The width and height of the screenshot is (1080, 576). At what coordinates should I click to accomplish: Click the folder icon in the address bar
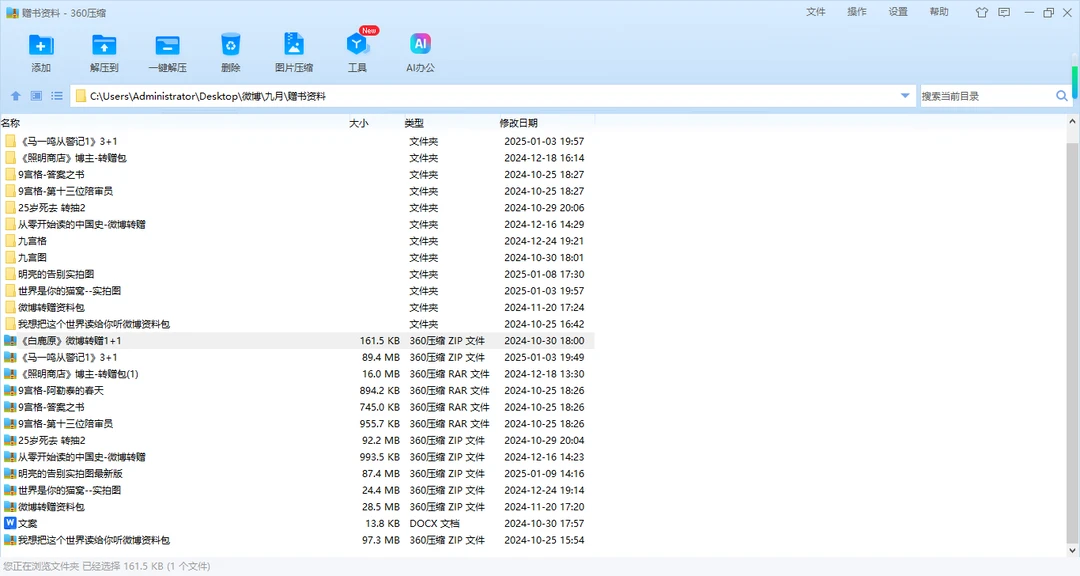click(81, 96)
